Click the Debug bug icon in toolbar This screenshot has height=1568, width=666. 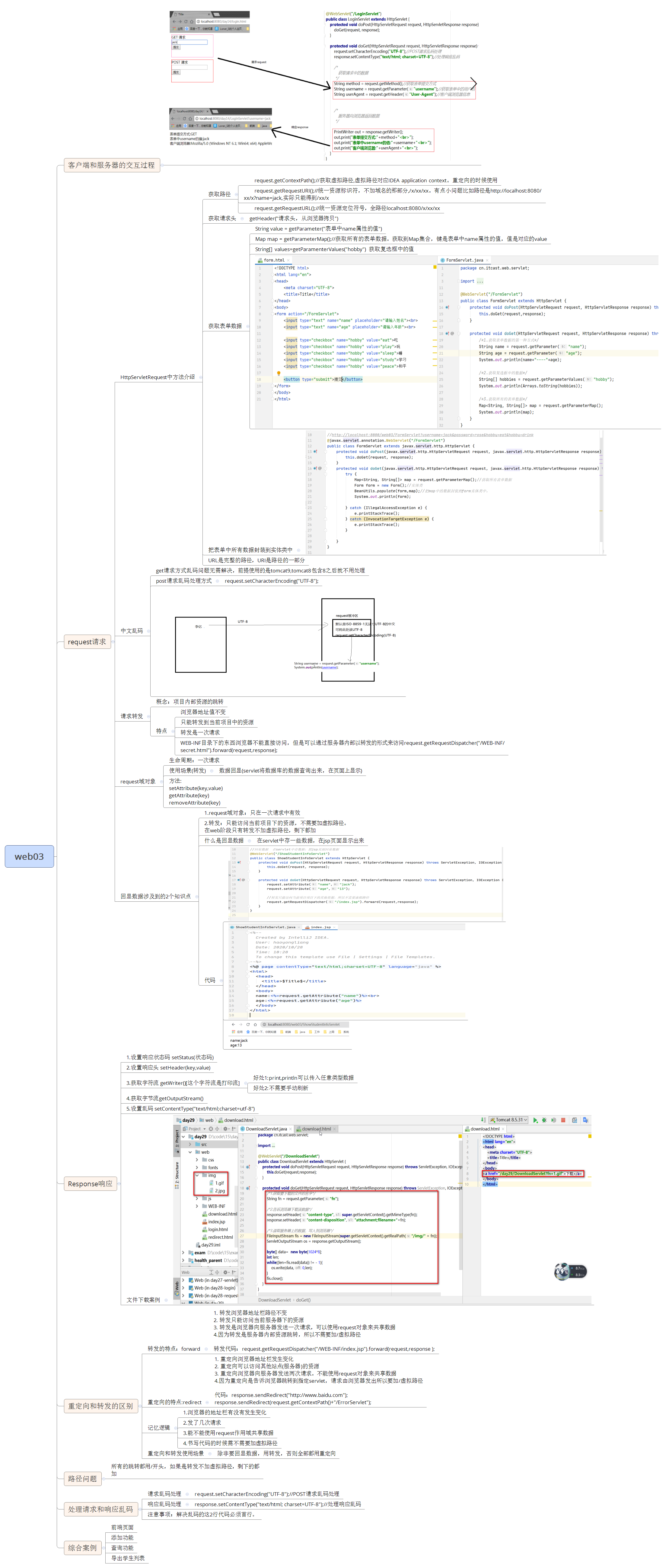point(544,1120)
